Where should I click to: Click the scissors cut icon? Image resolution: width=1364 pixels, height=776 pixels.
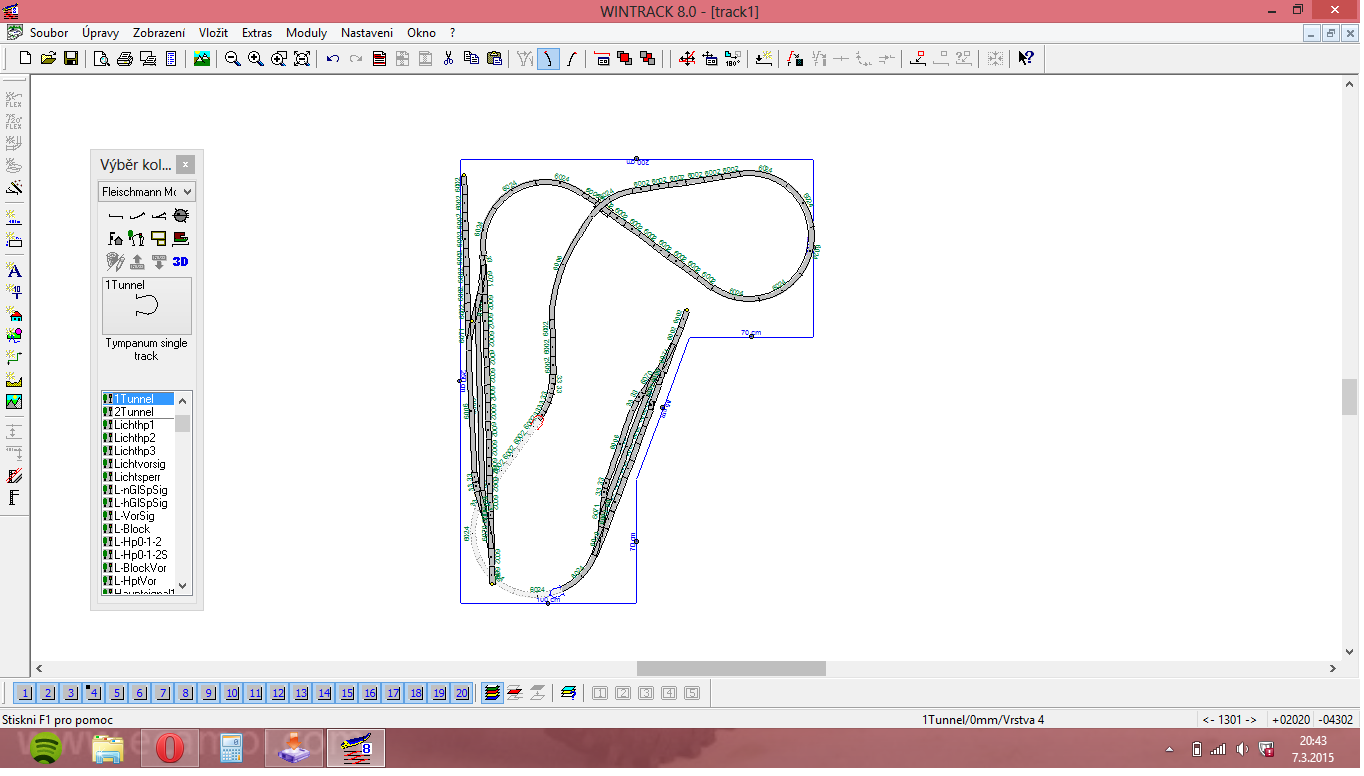[x=448, y=59]
